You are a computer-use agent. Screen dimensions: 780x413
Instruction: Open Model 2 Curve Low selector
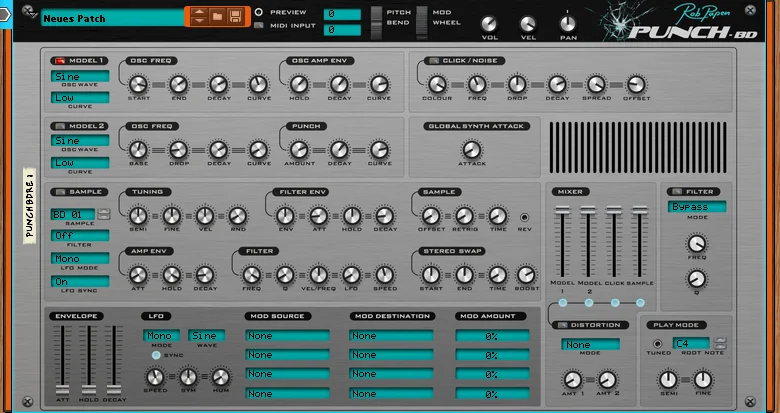pyautogui.click(x=80, y=163)
